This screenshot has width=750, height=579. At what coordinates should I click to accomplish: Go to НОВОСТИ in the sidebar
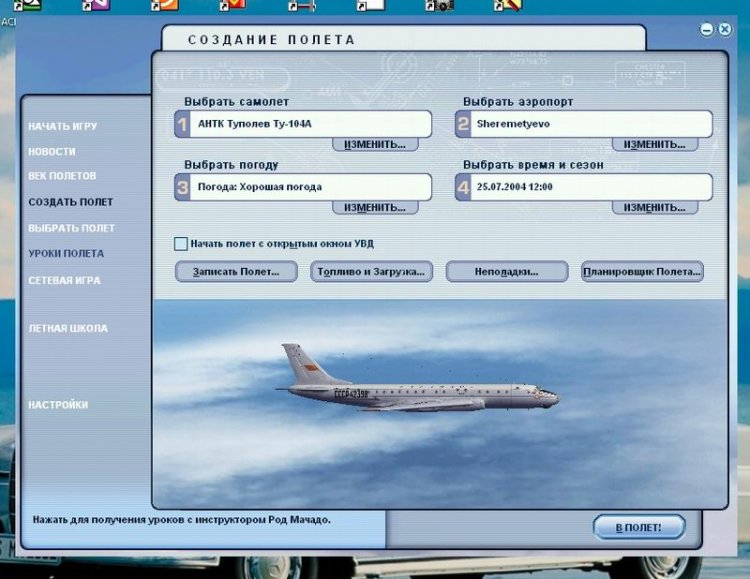(x=52, y=151)
